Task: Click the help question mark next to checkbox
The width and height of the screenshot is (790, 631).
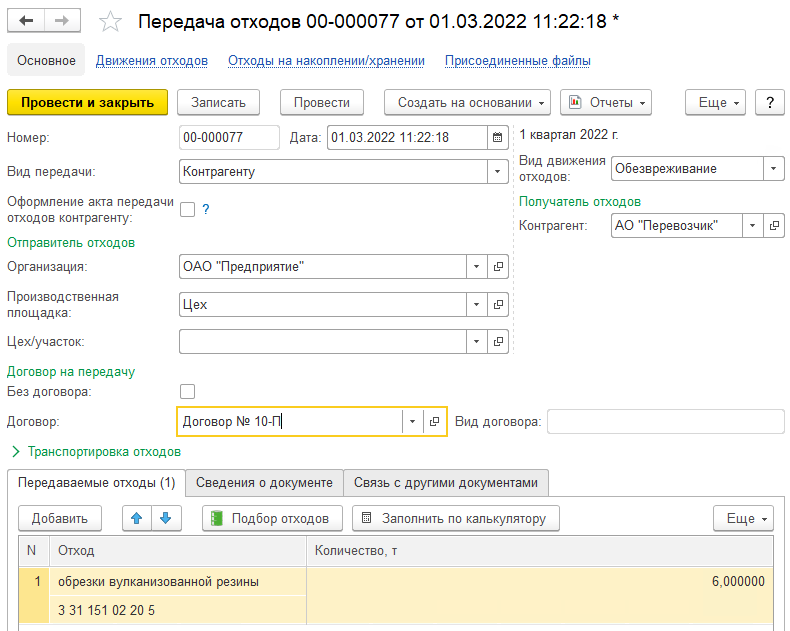Action: (206, 209)
